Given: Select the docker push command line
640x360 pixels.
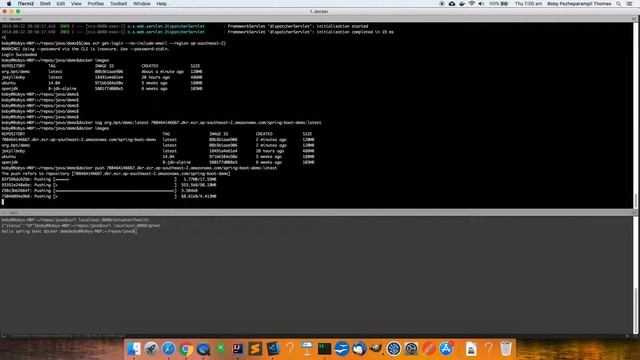Looking at the screenshot, I should point(139,168).
